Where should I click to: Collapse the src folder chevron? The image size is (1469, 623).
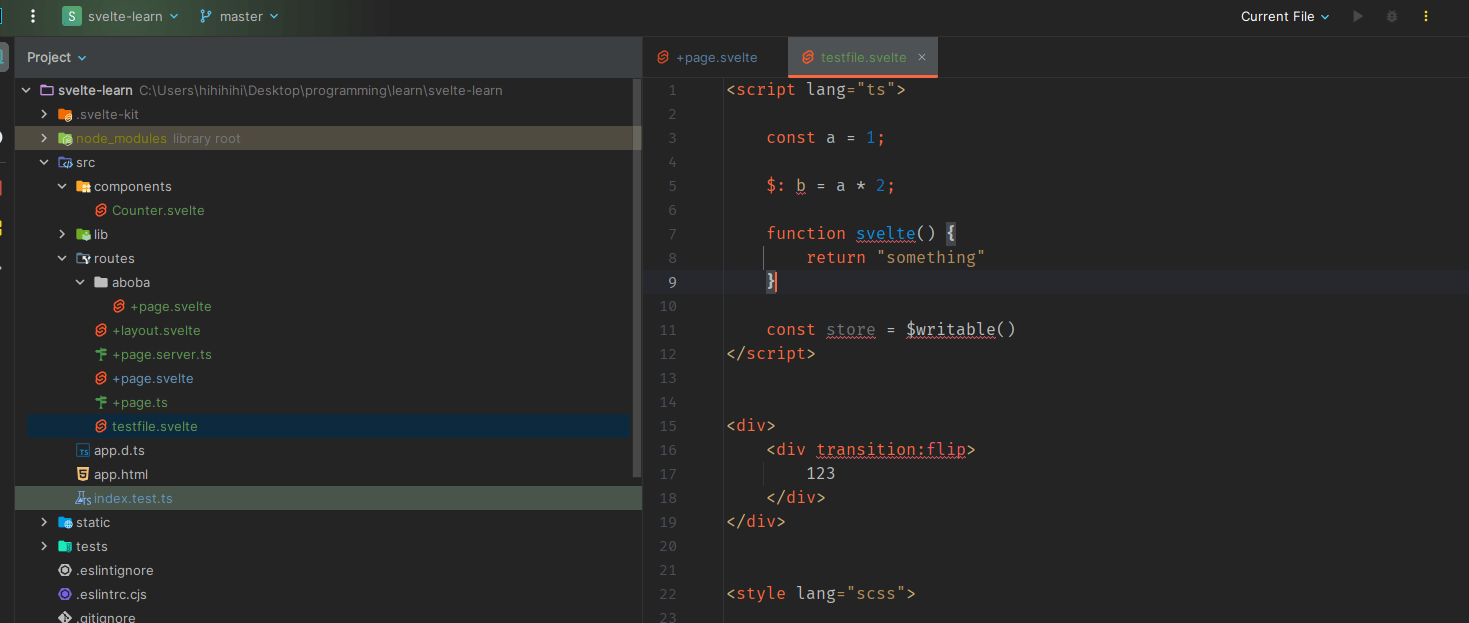pyautogui.click(x=44, y=162)
